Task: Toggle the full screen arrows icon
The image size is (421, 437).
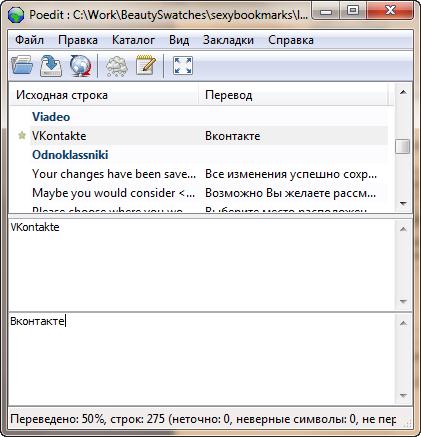Action: [183, 66]
